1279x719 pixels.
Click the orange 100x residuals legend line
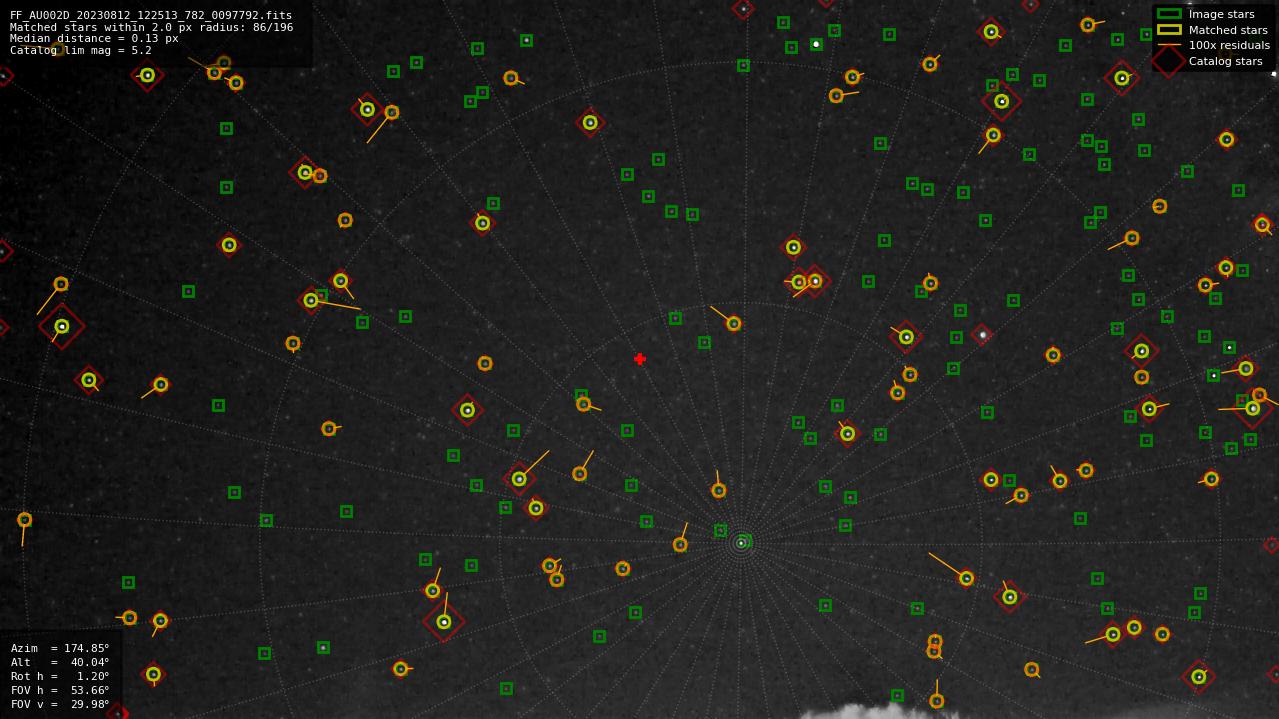click(x=1169, y=45)
